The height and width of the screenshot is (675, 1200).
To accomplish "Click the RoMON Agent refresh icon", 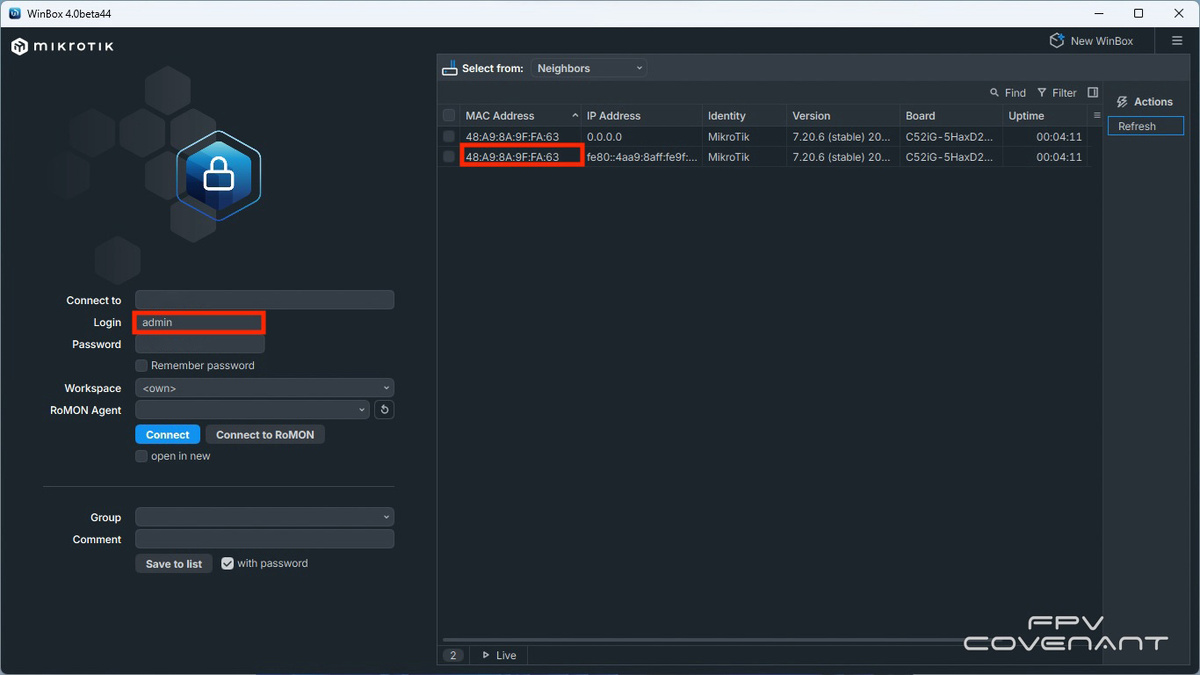I will (384, 410).
